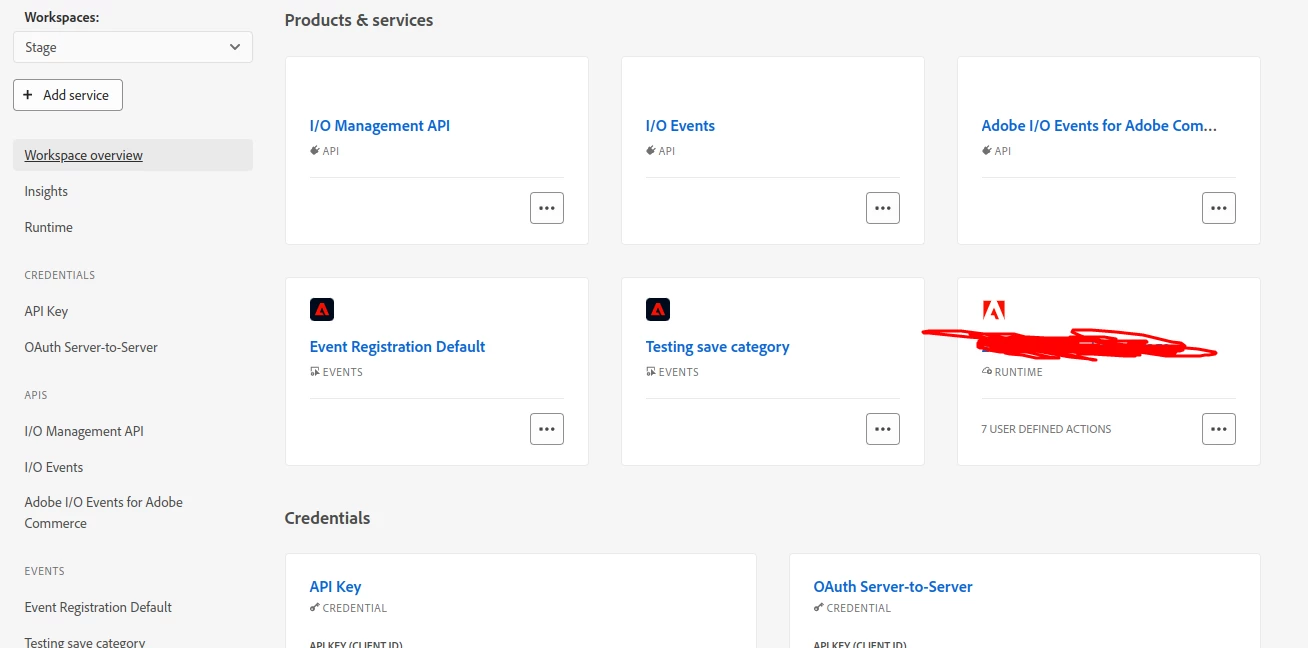The image size is (1308, 648).
Task: Open the Testing save category card link
Action: pyautogui.click(x=717, y=347)
